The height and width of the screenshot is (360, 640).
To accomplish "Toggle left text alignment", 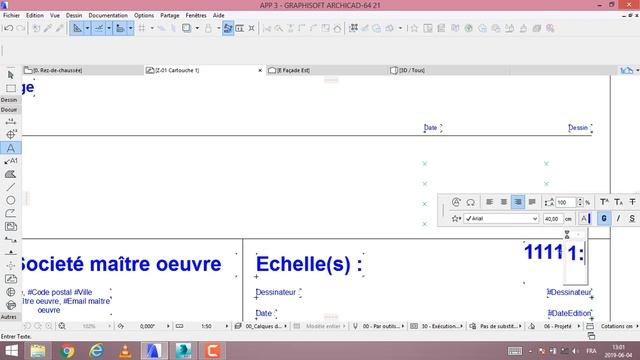I will [489, 202].
